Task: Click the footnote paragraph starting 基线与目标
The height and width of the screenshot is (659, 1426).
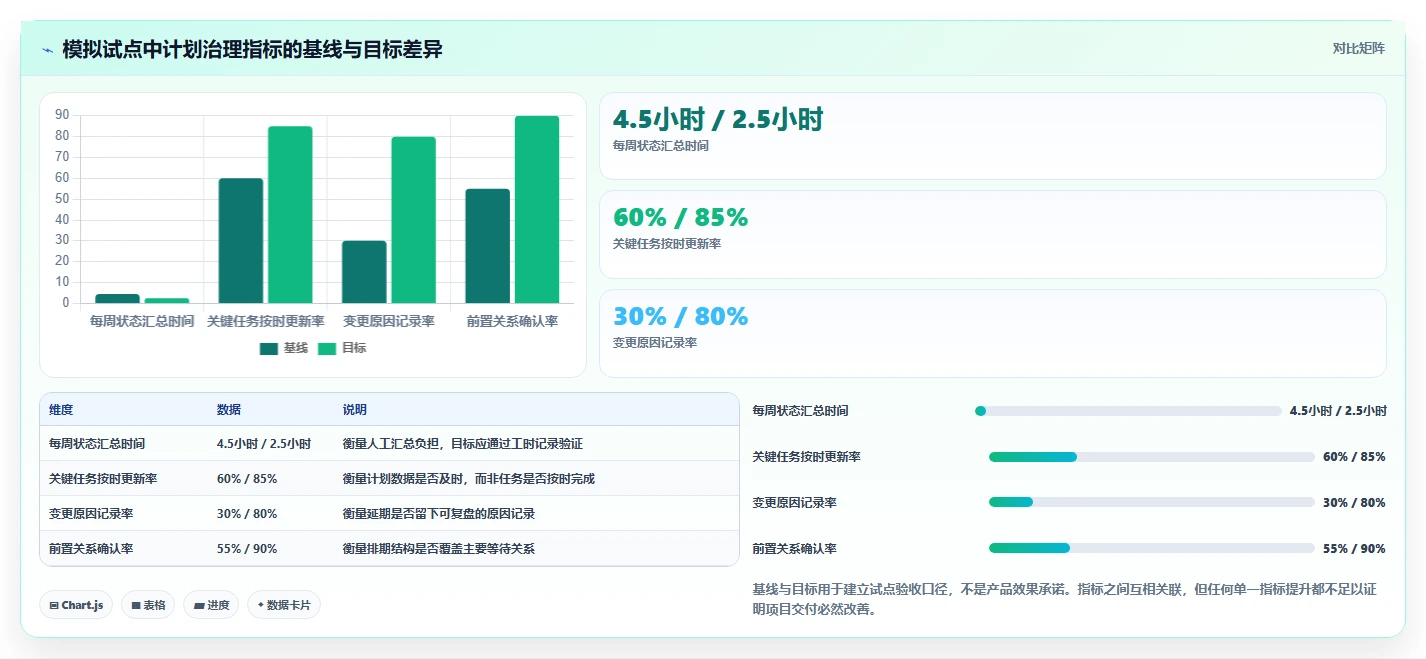Action: [1064, 599]
